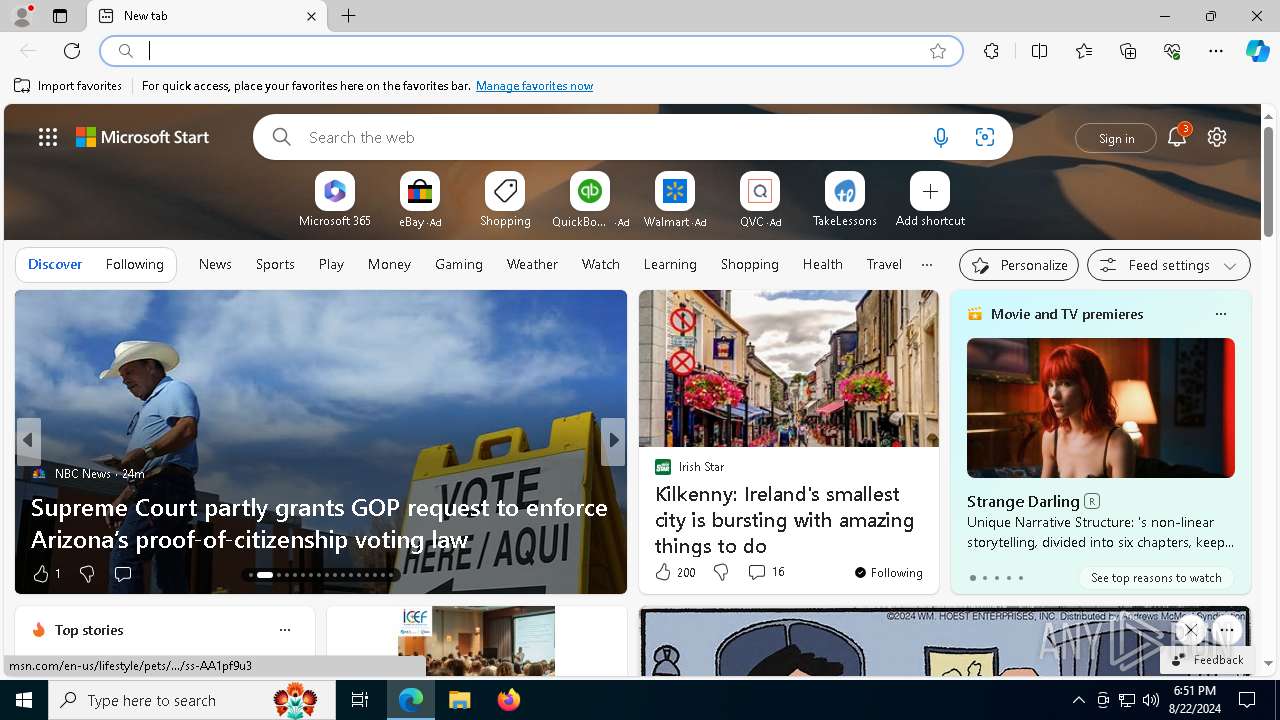1280x720 pixels.
Task: Dislike the Kilkenny article
Action: [x=721, y=572]
